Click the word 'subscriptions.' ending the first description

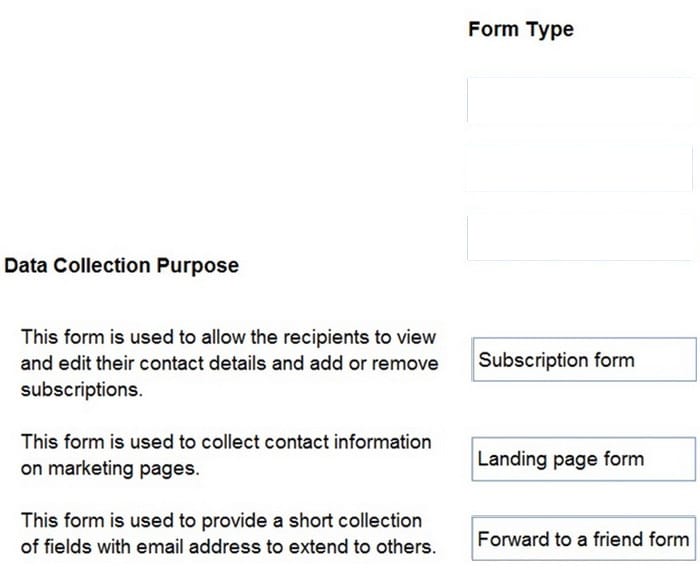coord(82,390)
